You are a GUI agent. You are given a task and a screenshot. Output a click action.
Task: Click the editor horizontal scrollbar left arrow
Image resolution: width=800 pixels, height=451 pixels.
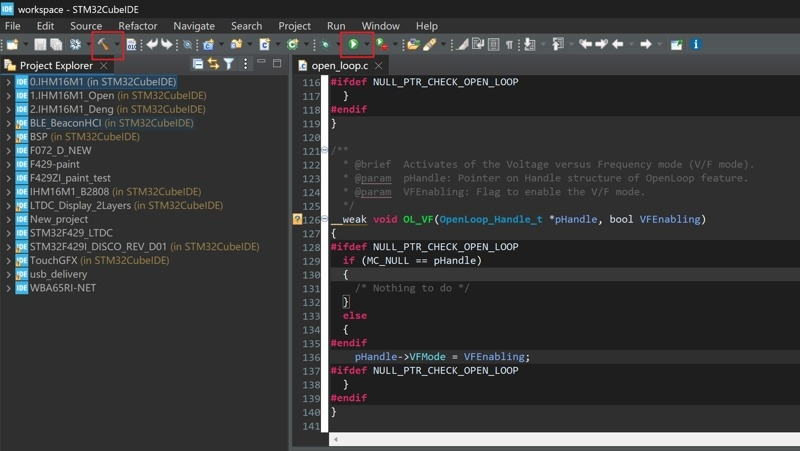(x=335, y=439)
